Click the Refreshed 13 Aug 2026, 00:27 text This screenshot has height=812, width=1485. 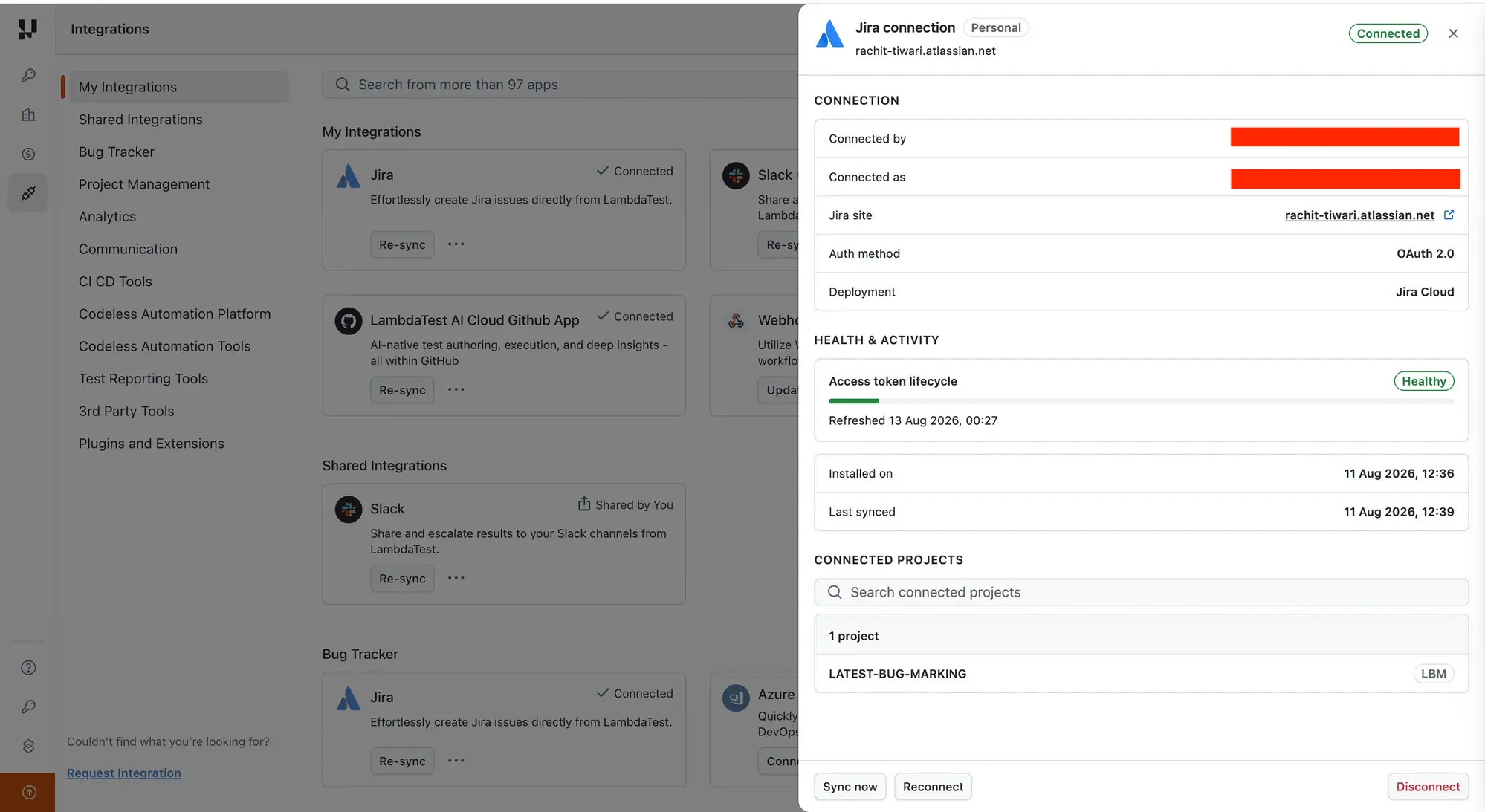tap(913, 420)
